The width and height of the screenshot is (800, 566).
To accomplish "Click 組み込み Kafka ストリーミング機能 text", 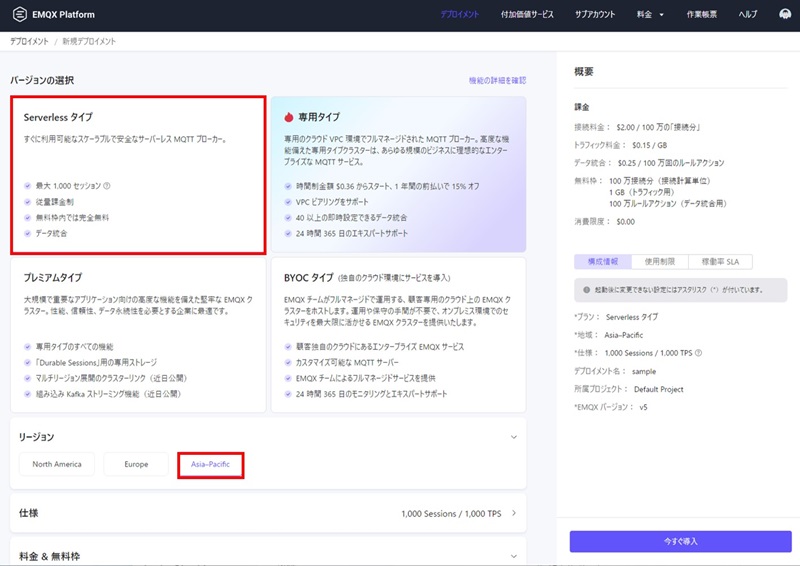I will (x=108, y=394).
